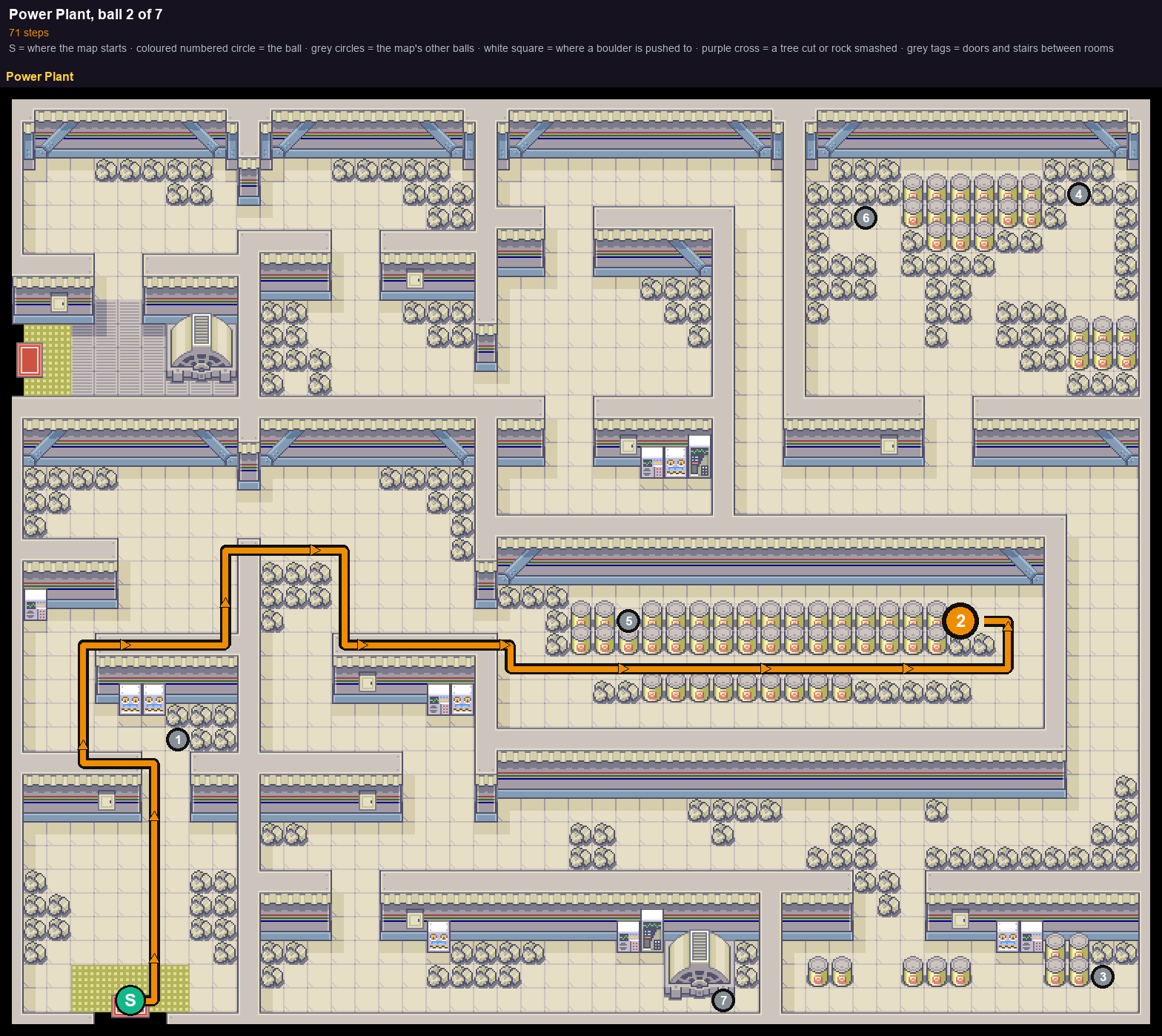Select the grey ball 6 marker
The width and height of the screenshot is (1162, 1036).
point(866,218)
